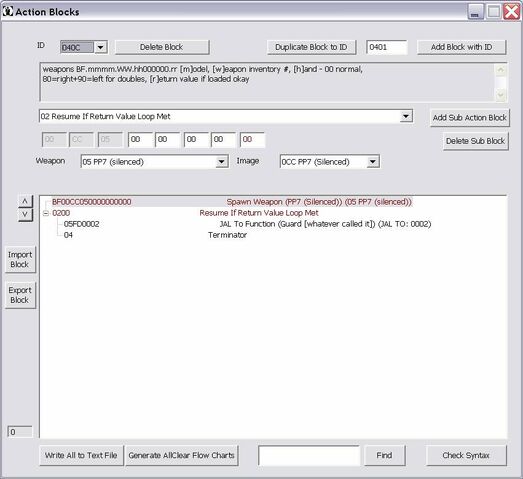
Task: Click inside the weapons description text area
Action: [267, 82]
